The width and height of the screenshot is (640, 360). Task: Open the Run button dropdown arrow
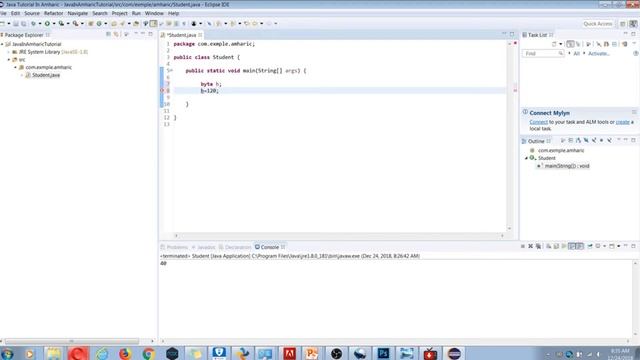pyautogui.click(x=54, y=24)
